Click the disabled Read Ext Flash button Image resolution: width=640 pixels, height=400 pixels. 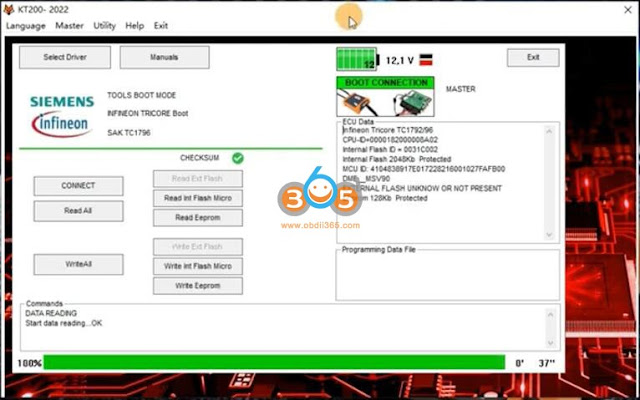198,178
